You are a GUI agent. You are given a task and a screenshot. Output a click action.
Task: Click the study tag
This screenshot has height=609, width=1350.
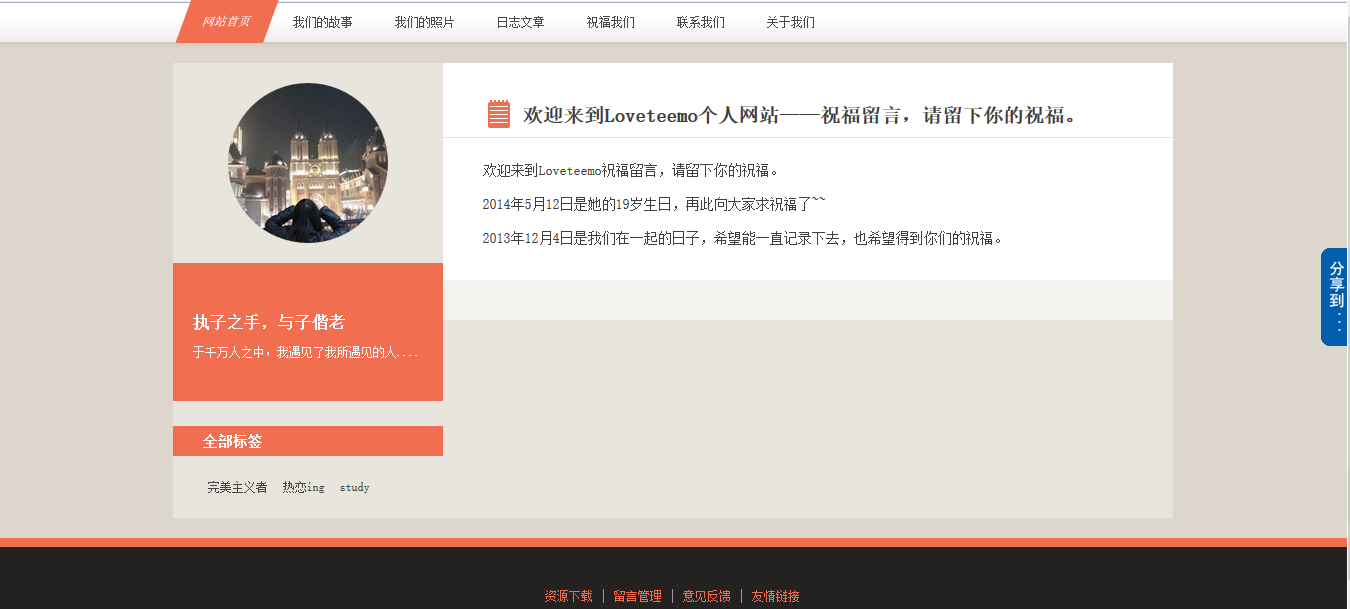[354, 488]
